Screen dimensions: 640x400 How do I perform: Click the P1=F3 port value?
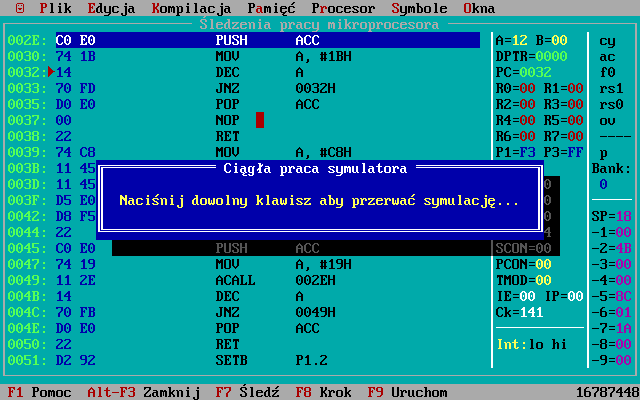tap(516, 152)
